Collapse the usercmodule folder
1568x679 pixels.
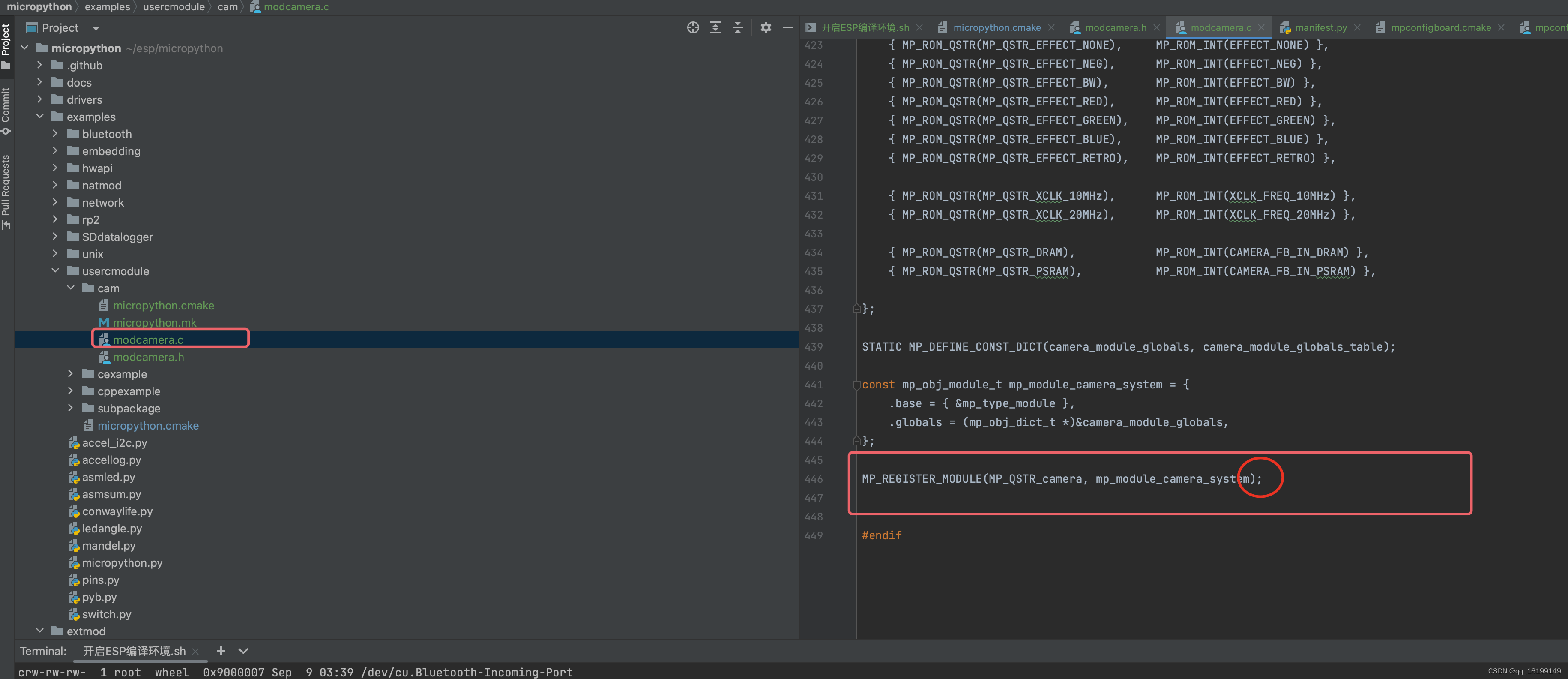point(55,271)
